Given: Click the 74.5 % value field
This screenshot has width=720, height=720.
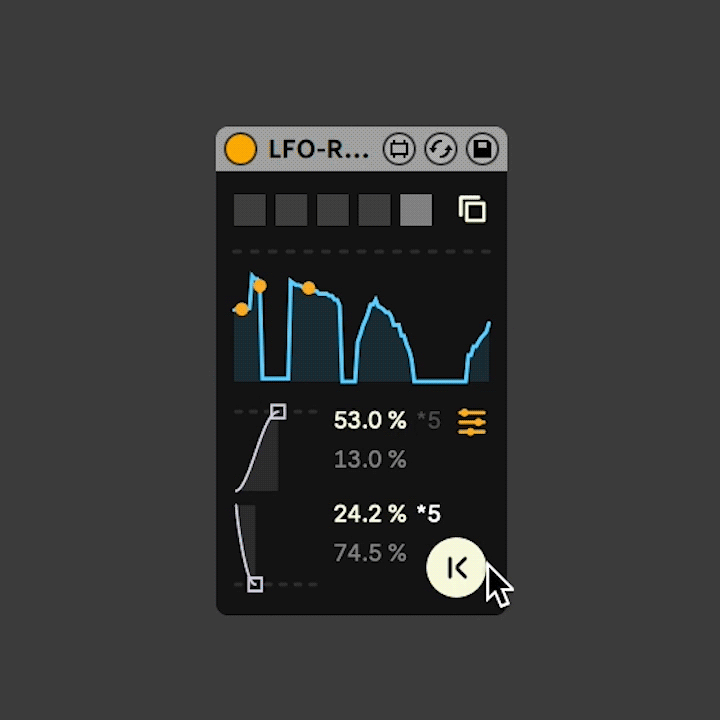Looking at the screenshot, I should coord(370,553).
